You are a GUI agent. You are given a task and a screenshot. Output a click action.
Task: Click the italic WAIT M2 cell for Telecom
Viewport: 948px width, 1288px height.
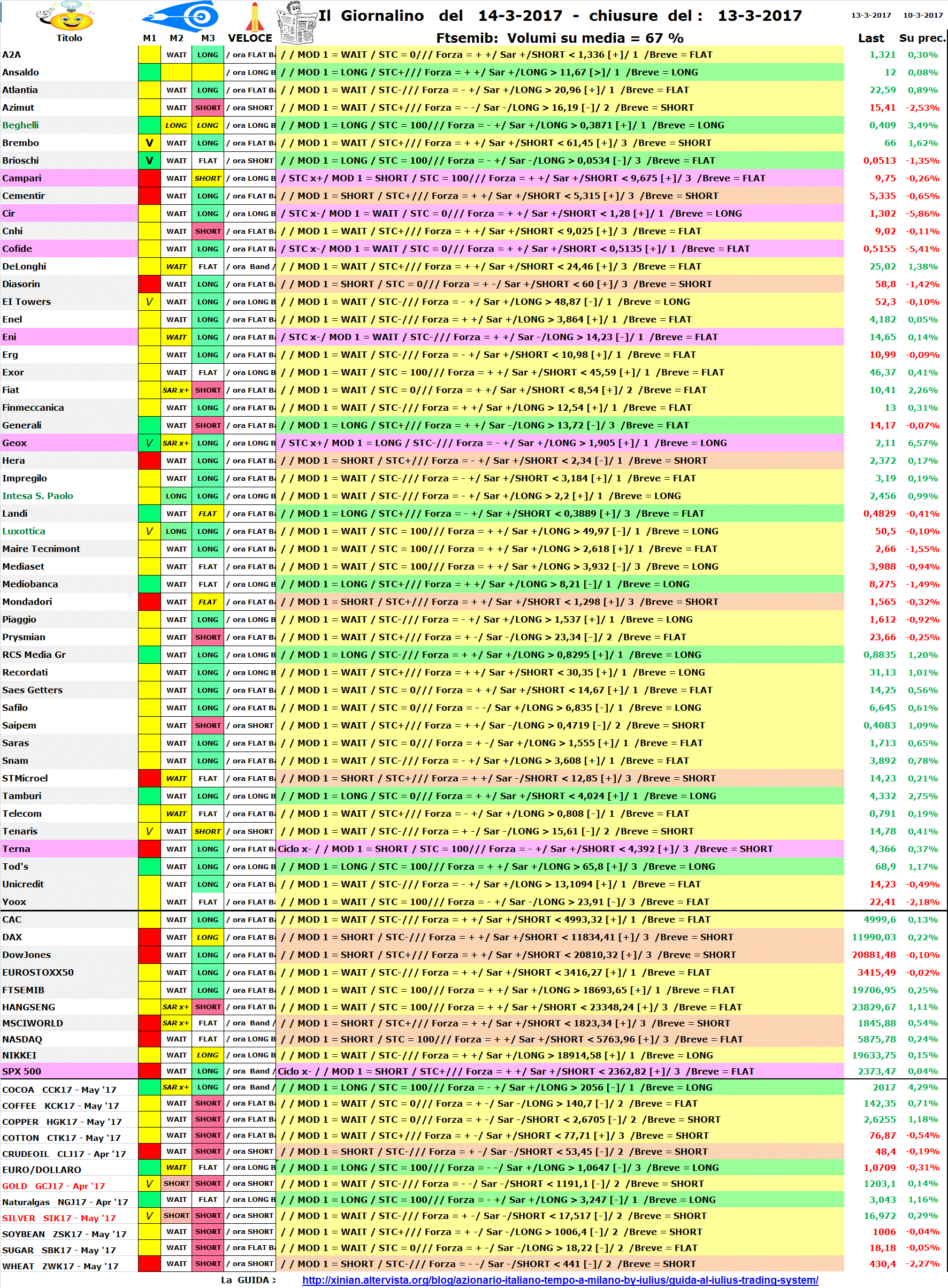(x=176, y=814)
